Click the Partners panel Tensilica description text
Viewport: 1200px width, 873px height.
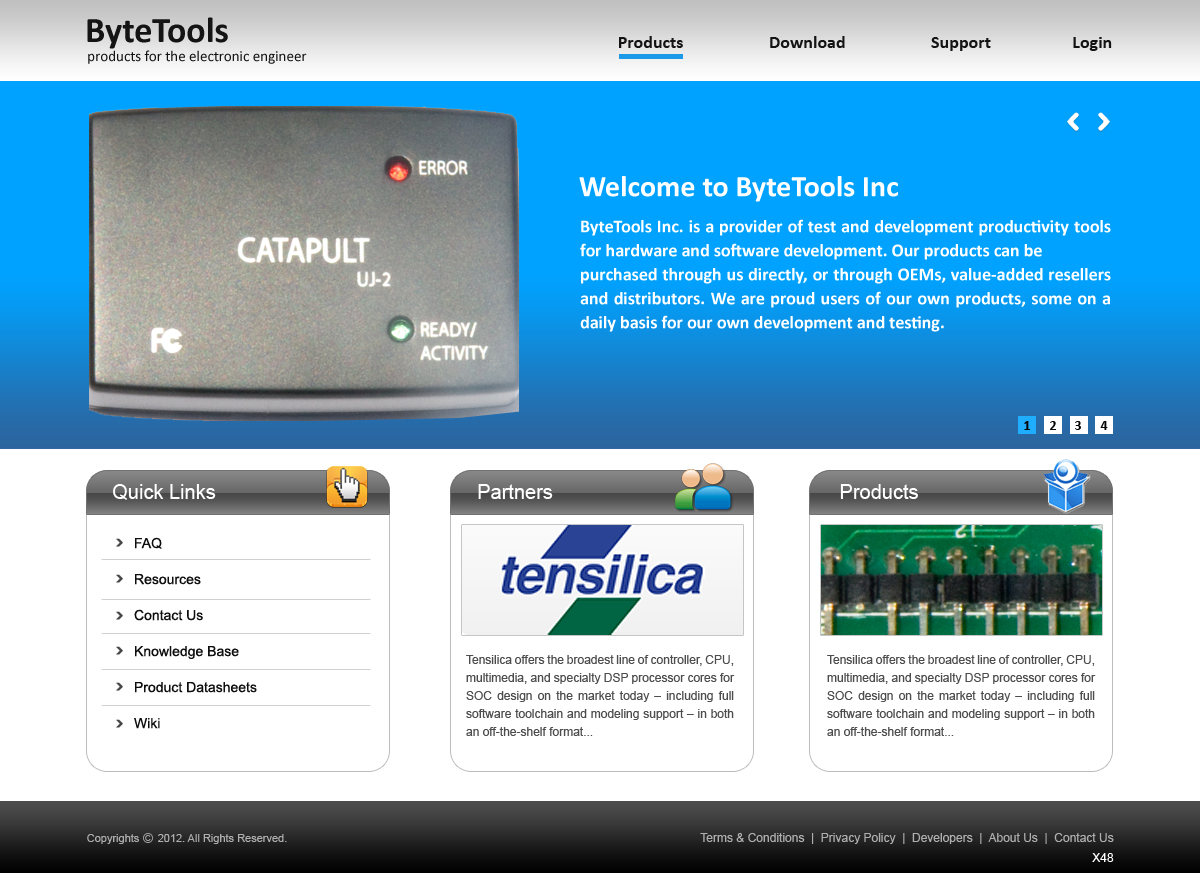tap(600, 696)
